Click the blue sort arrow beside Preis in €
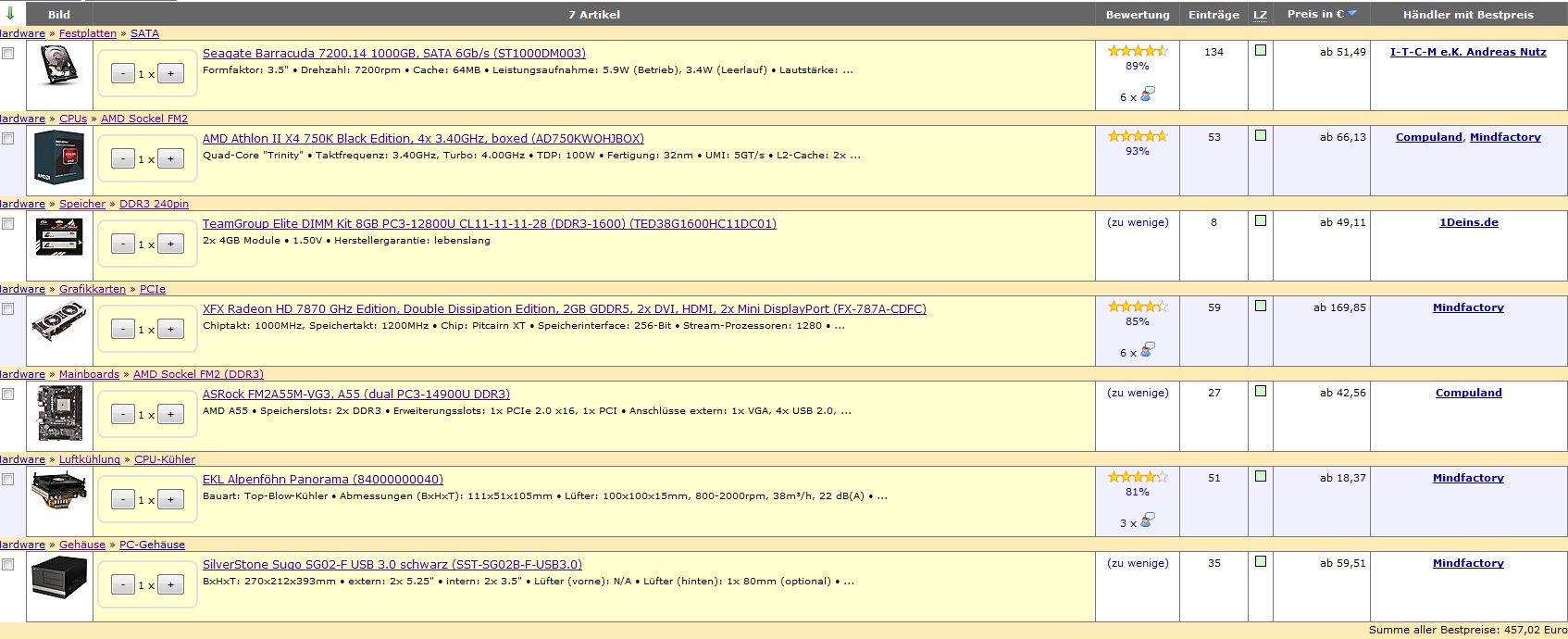Image resolution: width=1568 pixels, height=639 pixels. click(1352, 13)
